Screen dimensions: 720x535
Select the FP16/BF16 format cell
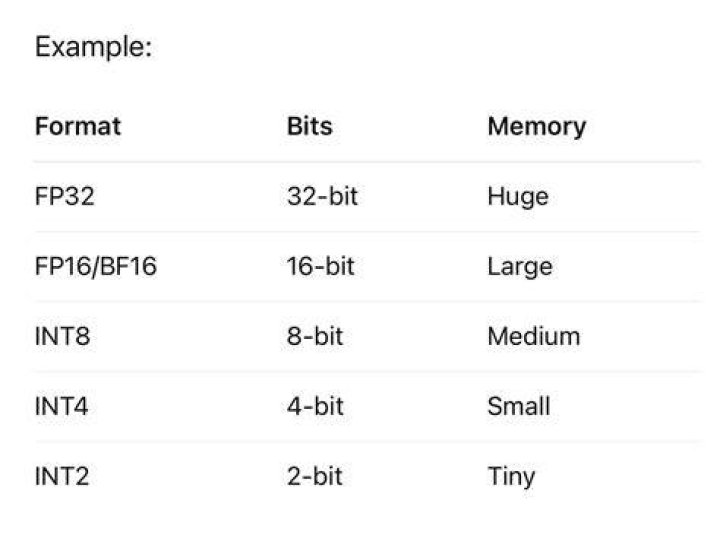[x=96, y=266]
